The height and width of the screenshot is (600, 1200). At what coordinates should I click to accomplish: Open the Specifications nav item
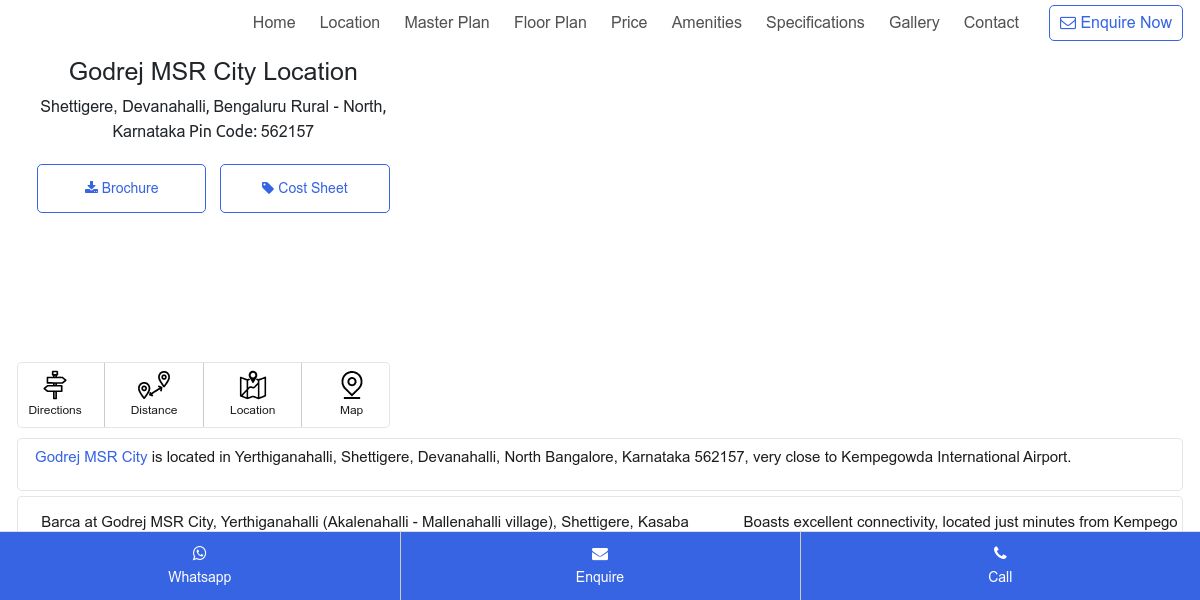[815, 22]
